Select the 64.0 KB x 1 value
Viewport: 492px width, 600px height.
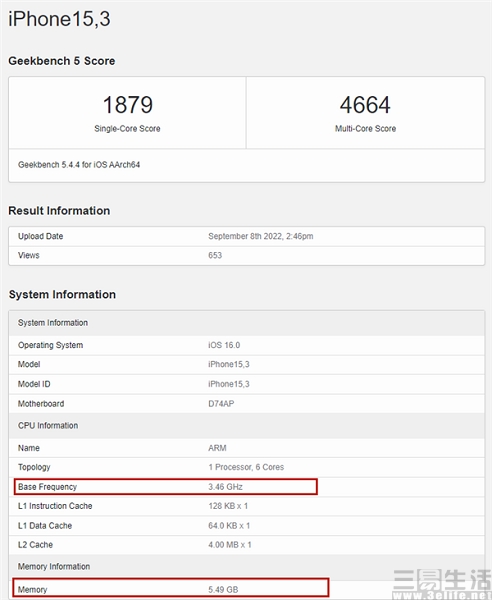(229, 526)
